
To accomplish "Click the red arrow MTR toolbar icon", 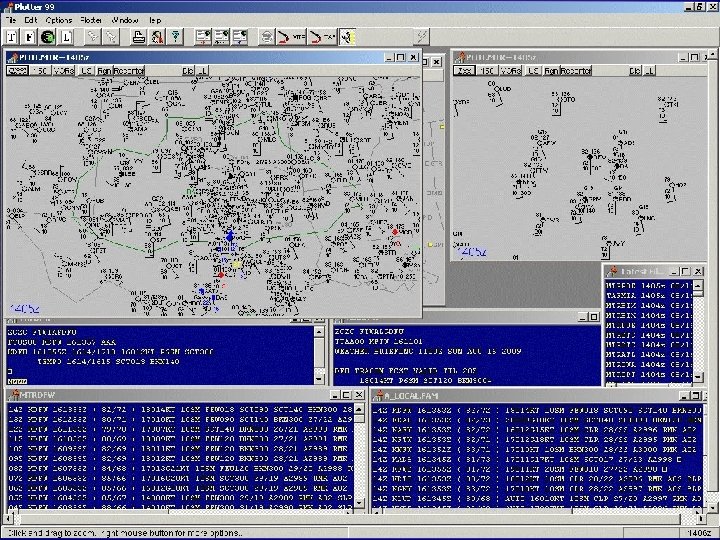I will (291, 37).
